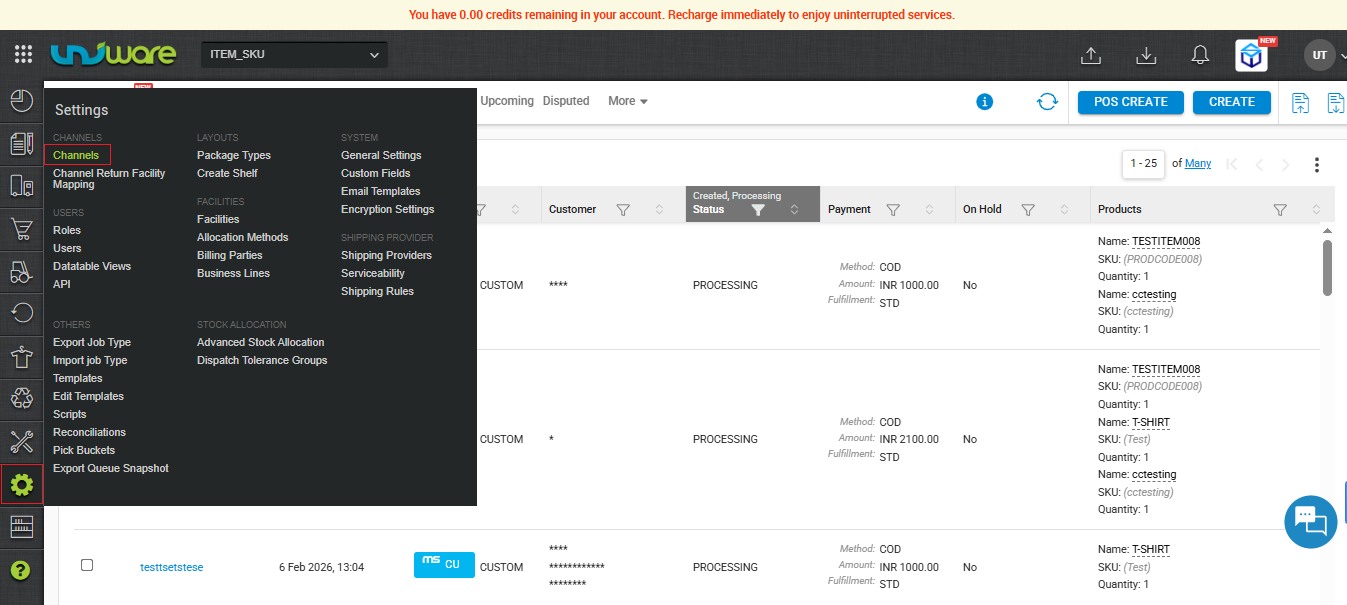
Task: Click the dashboard pie chart sidebar icon
Action: point(21,100)
